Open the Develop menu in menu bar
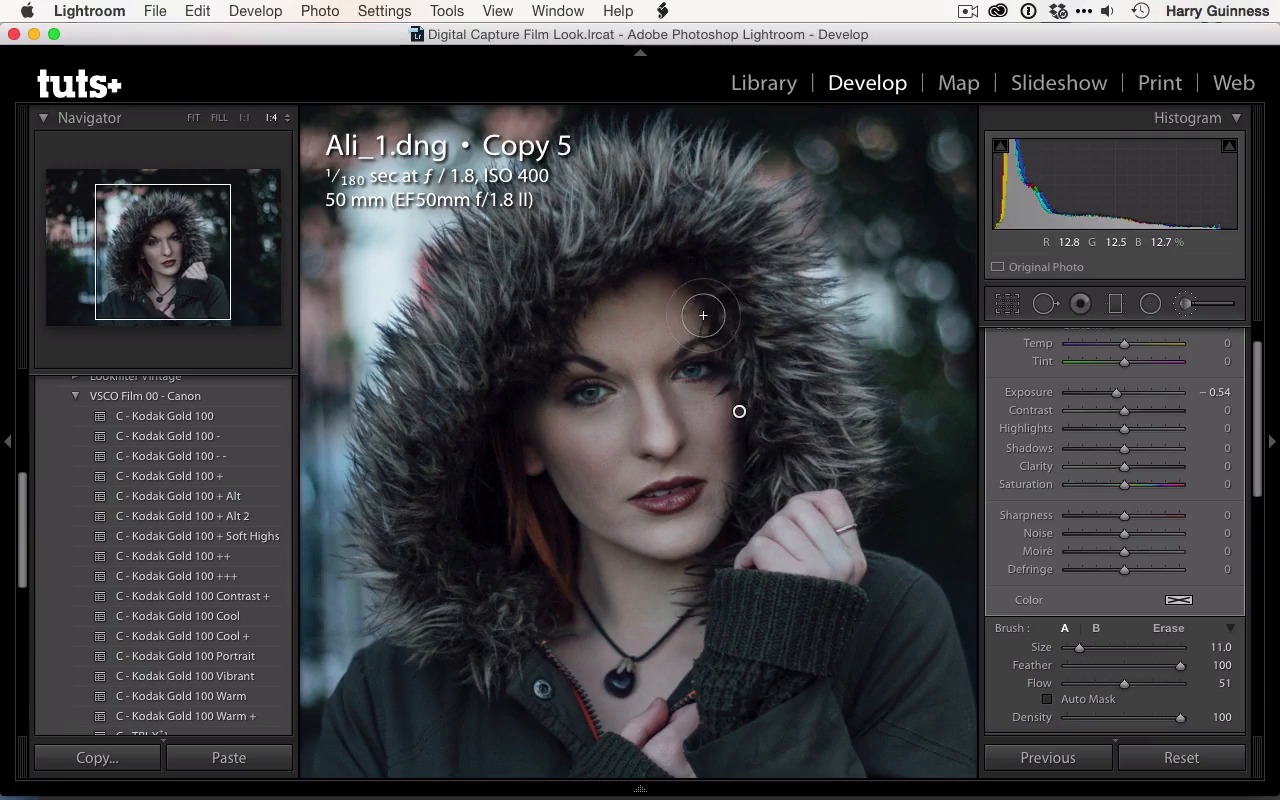 pyautogui.click(x=255, y=11)
